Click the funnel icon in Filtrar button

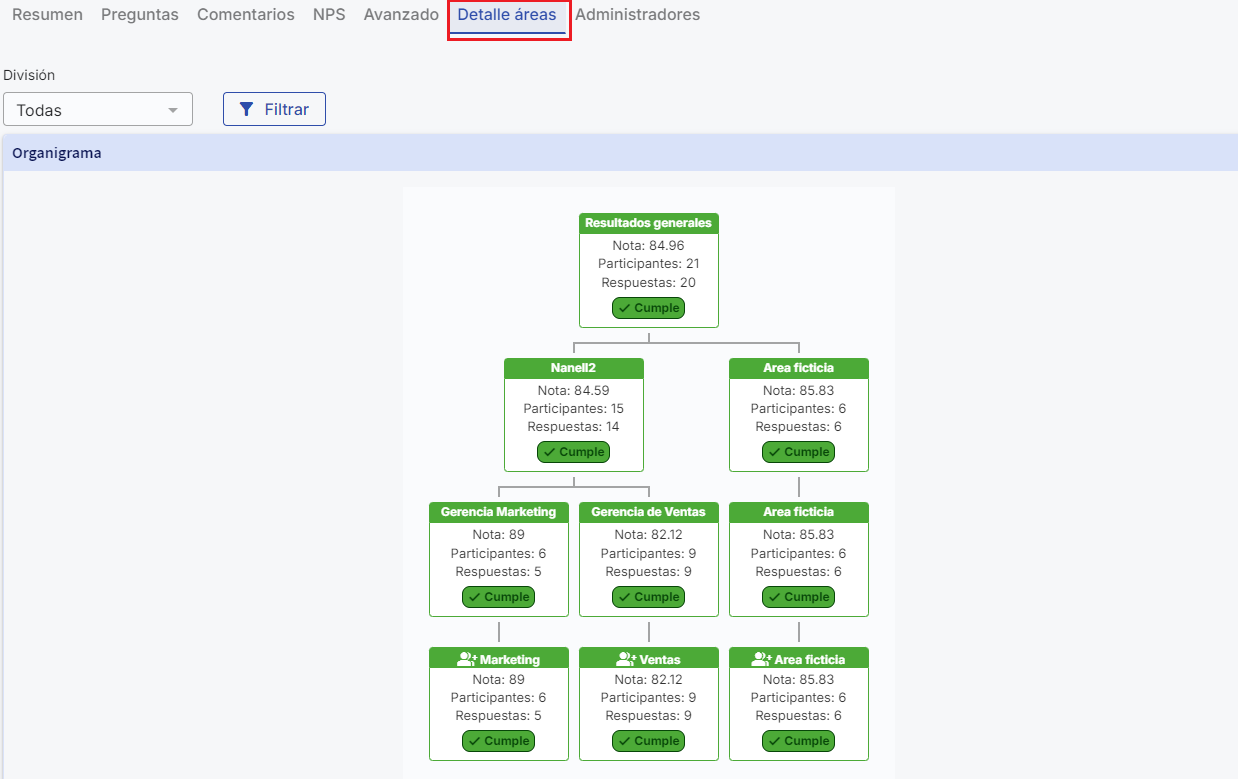pyautogui.click(x=247, y=110)
